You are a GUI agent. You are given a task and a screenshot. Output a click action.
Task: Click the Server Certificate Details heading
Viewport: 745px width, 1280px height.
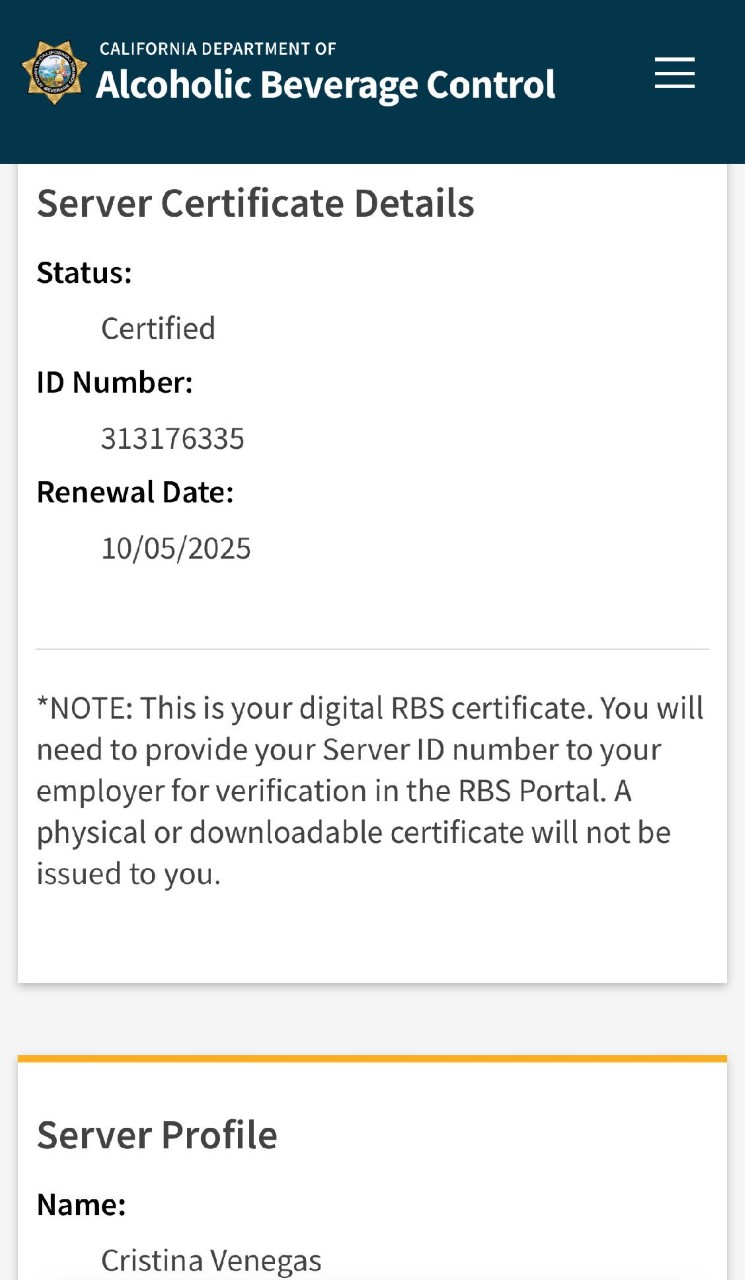[x=255, y=203]
